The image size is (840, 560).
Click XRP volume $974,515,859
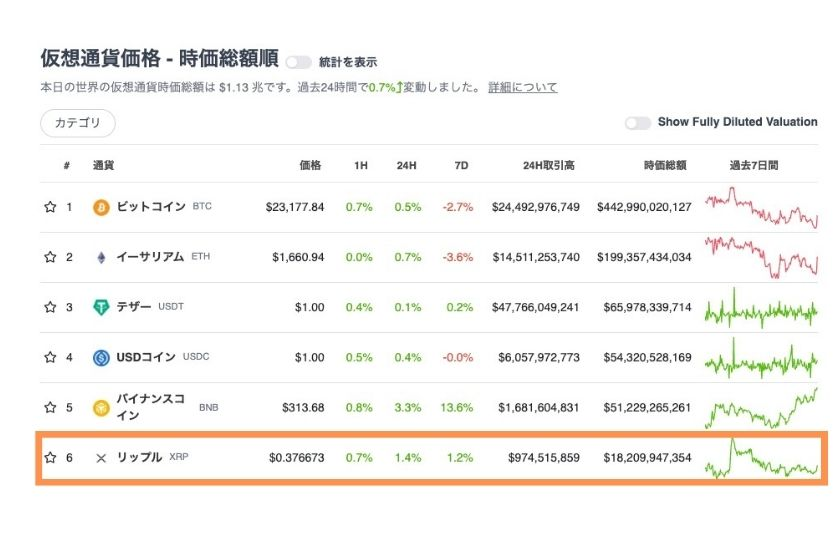click(544, 458)
